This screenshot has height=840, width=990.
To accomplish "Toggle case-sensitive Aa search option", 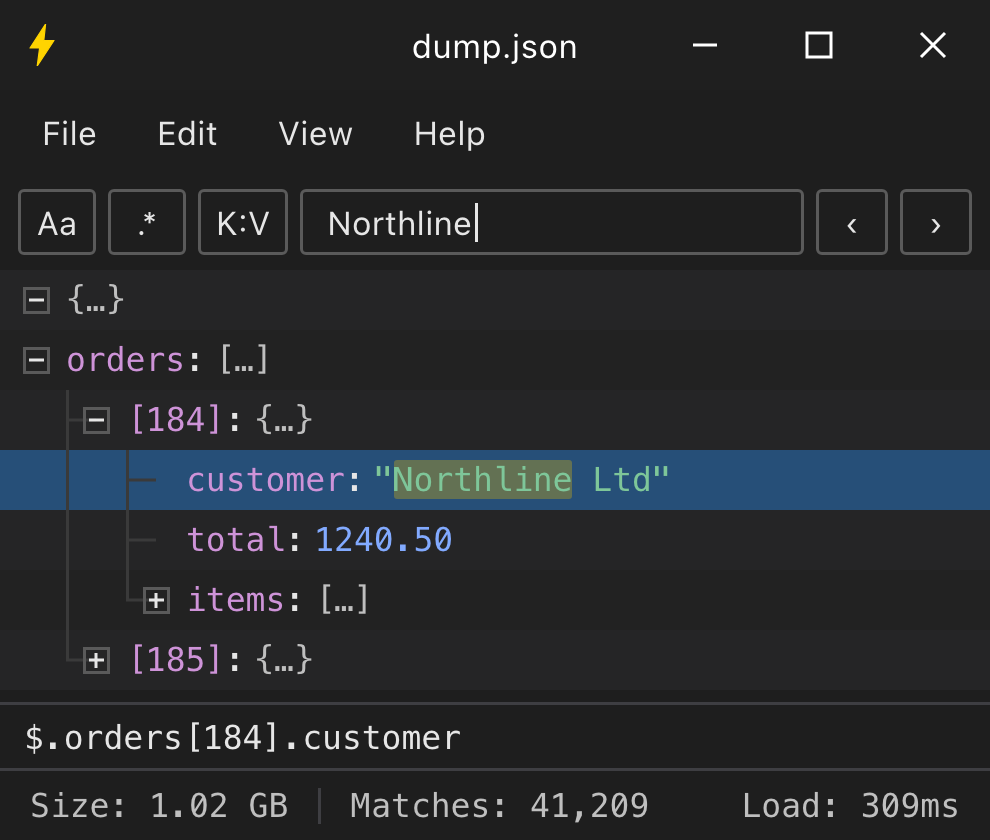I will [x=57, y=222].
